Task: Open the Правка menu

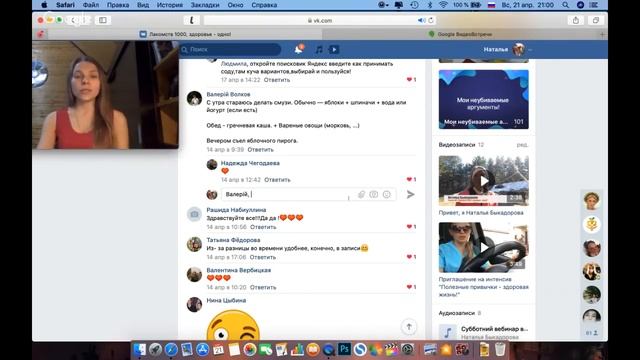Action: [x=118, y=5]
